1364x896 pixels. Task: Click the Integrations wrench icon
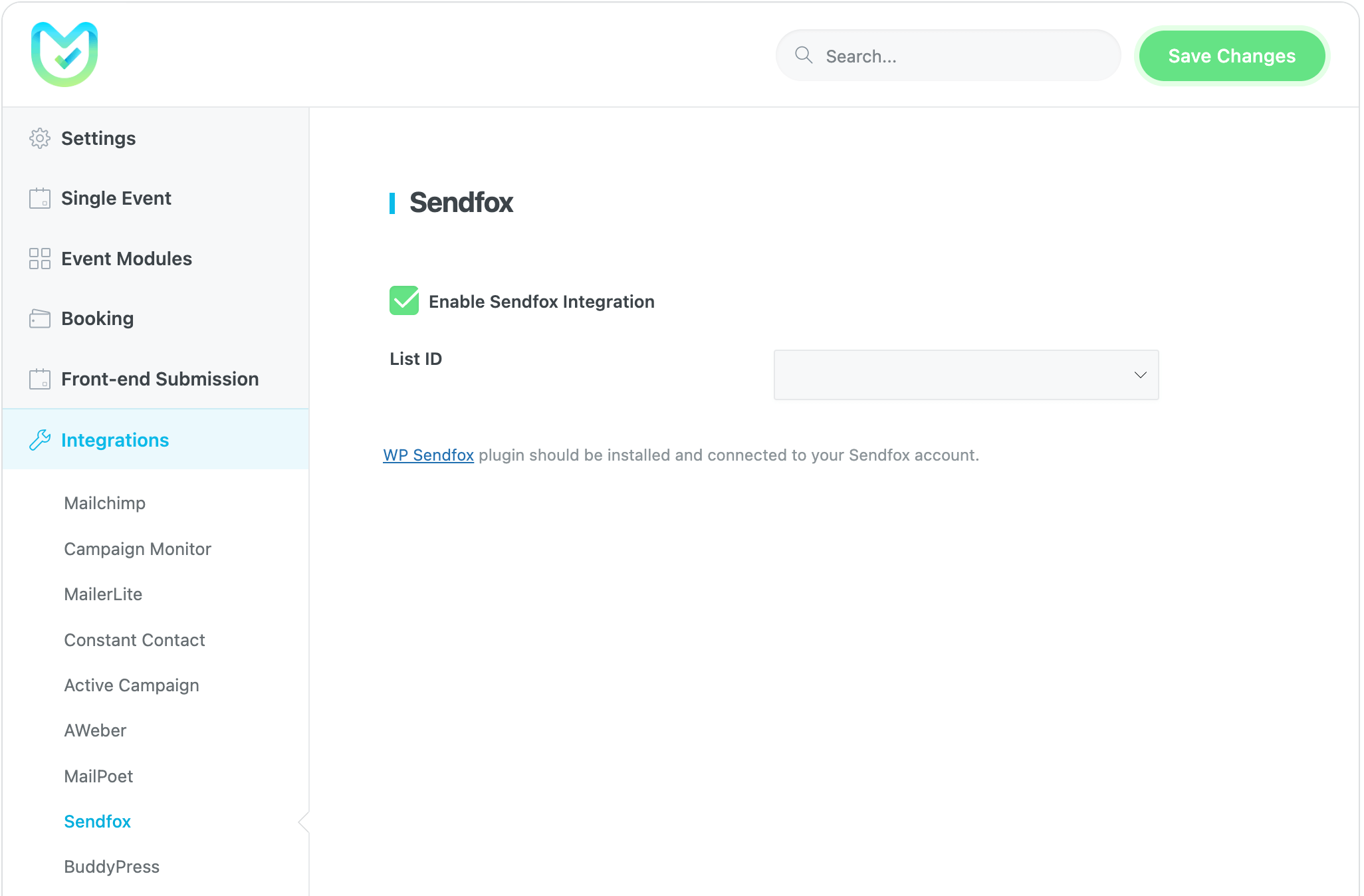coord(40,440)
